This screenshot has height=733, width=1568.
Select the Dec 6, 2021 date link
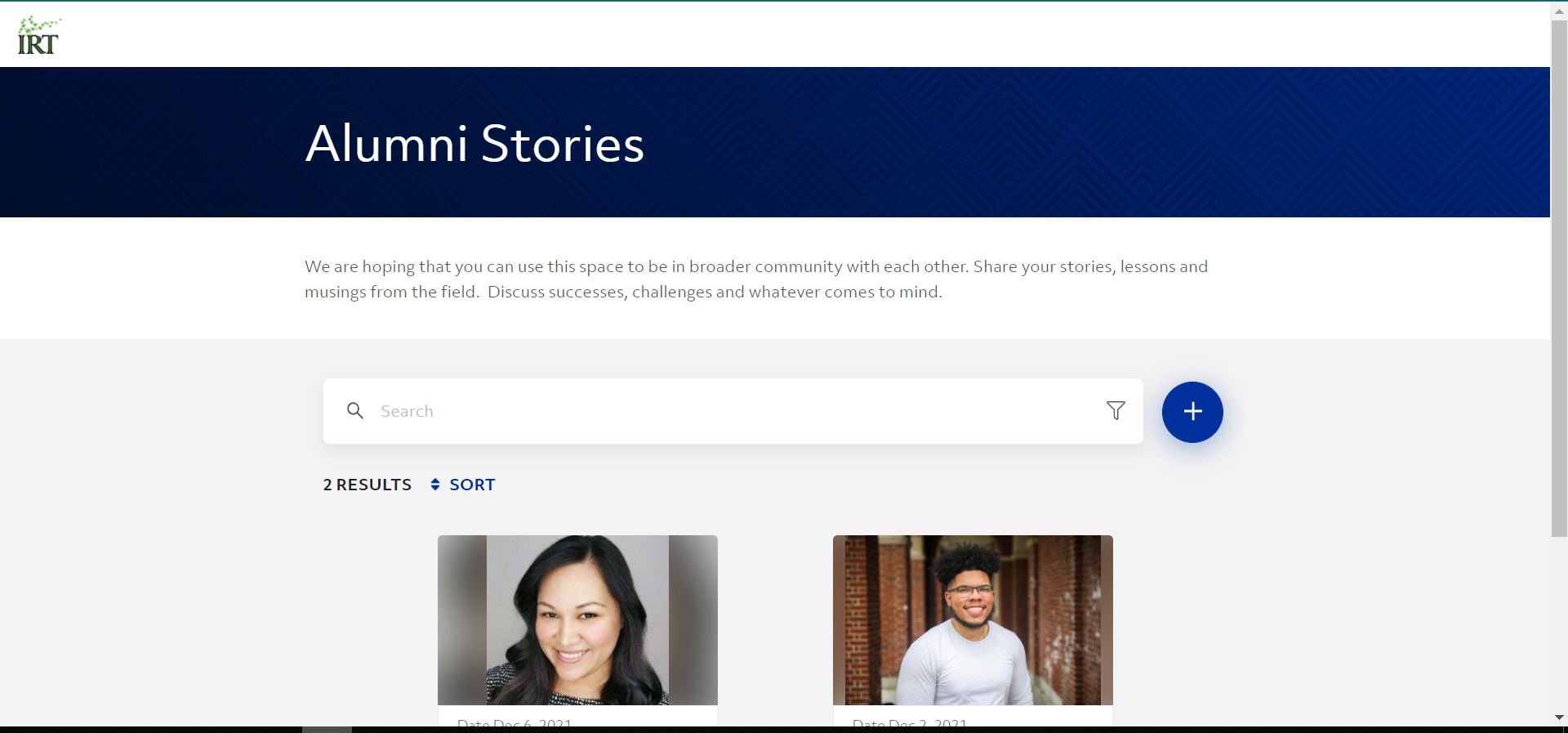(x=514, y=722)
